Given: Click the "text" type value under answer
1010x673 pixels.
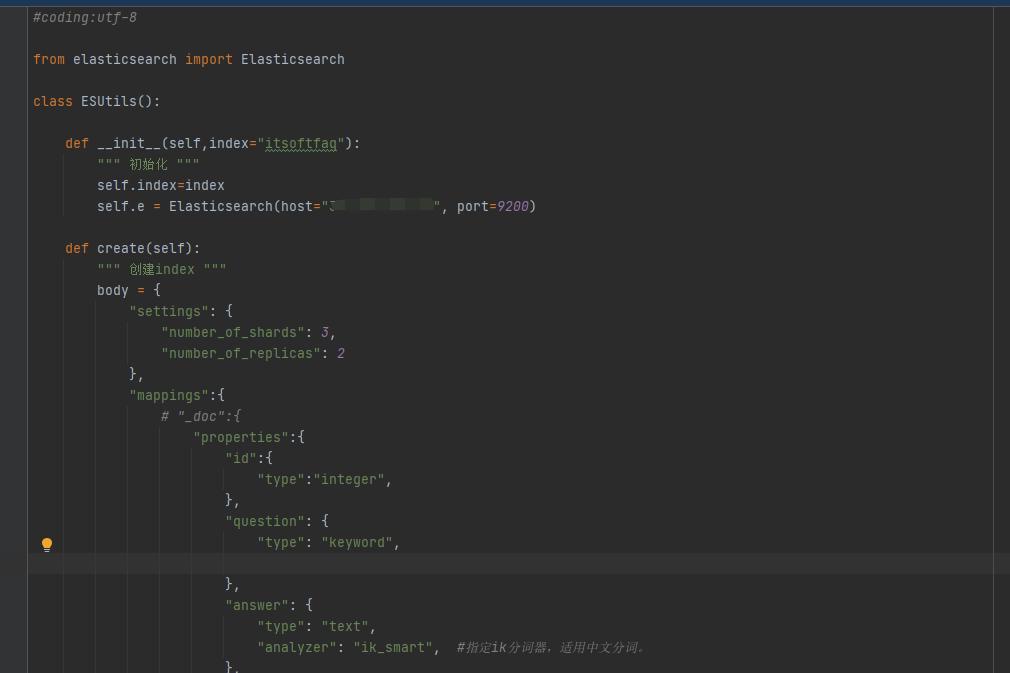Looking at the screenshot, I should tap(345, 627).
